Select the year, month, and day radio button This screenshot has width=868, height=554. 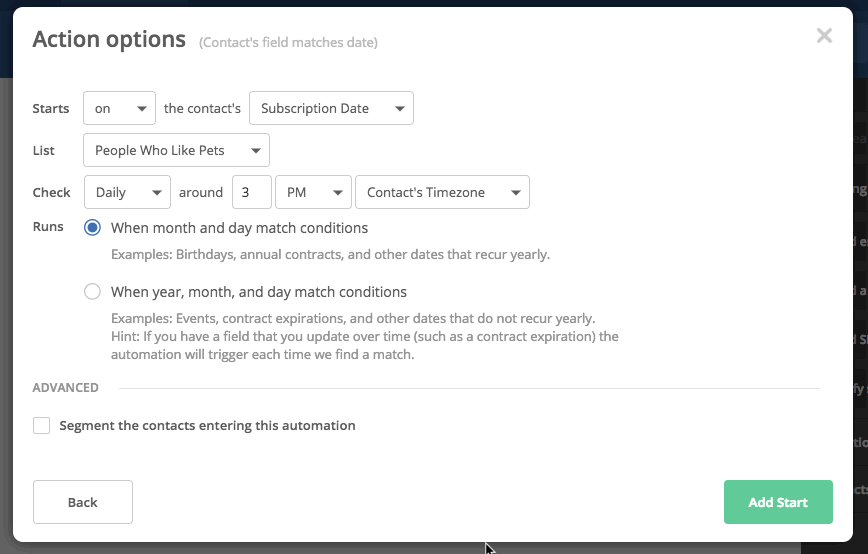93,292
